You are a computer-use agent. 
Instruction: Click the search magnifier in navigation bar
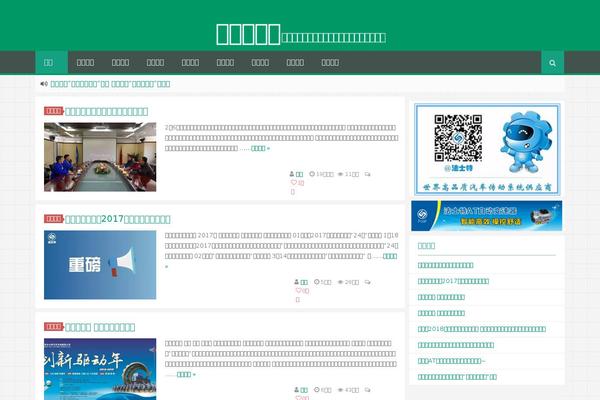tap(552, 63)
